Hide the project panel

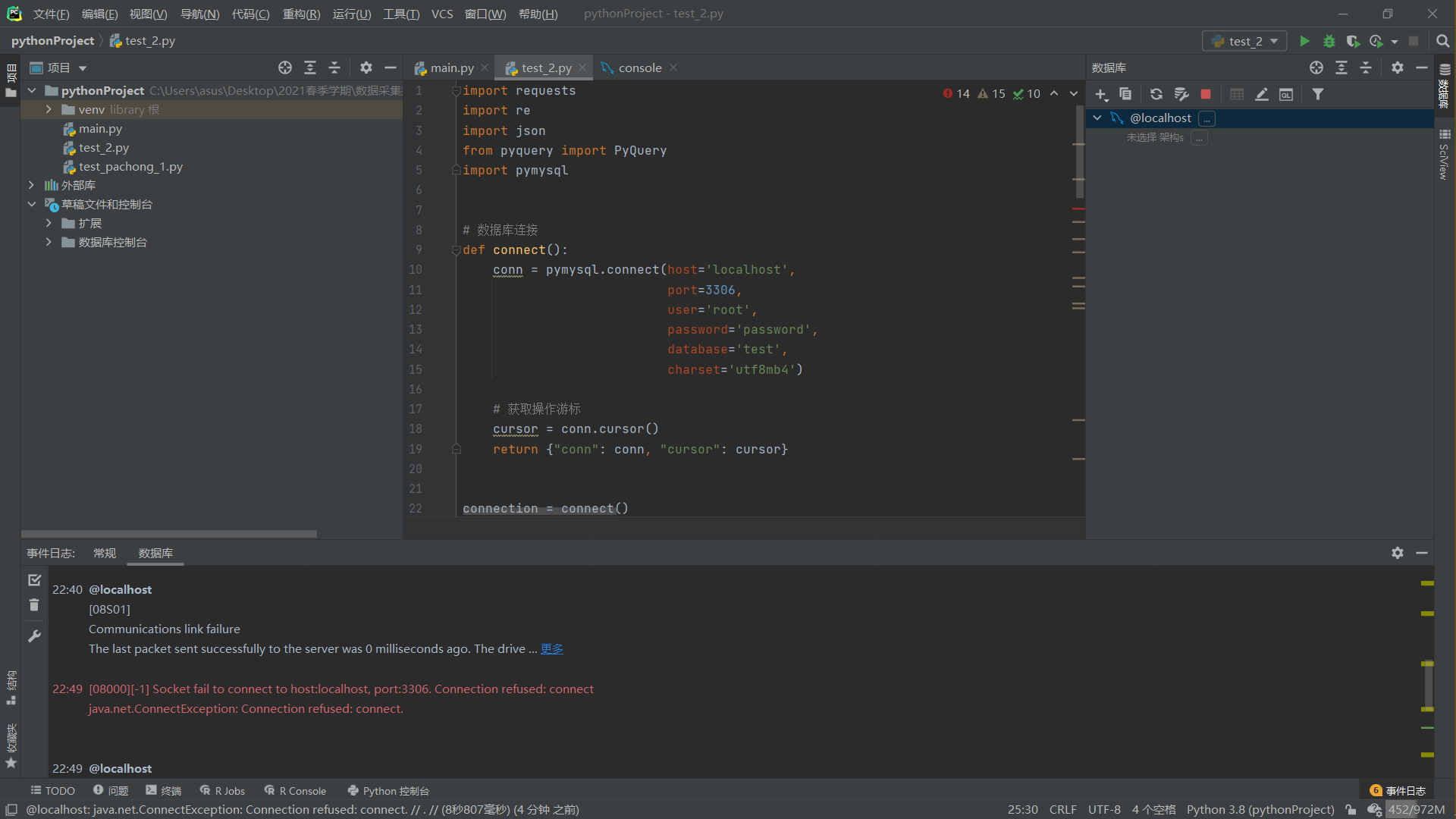click(391, 67)
